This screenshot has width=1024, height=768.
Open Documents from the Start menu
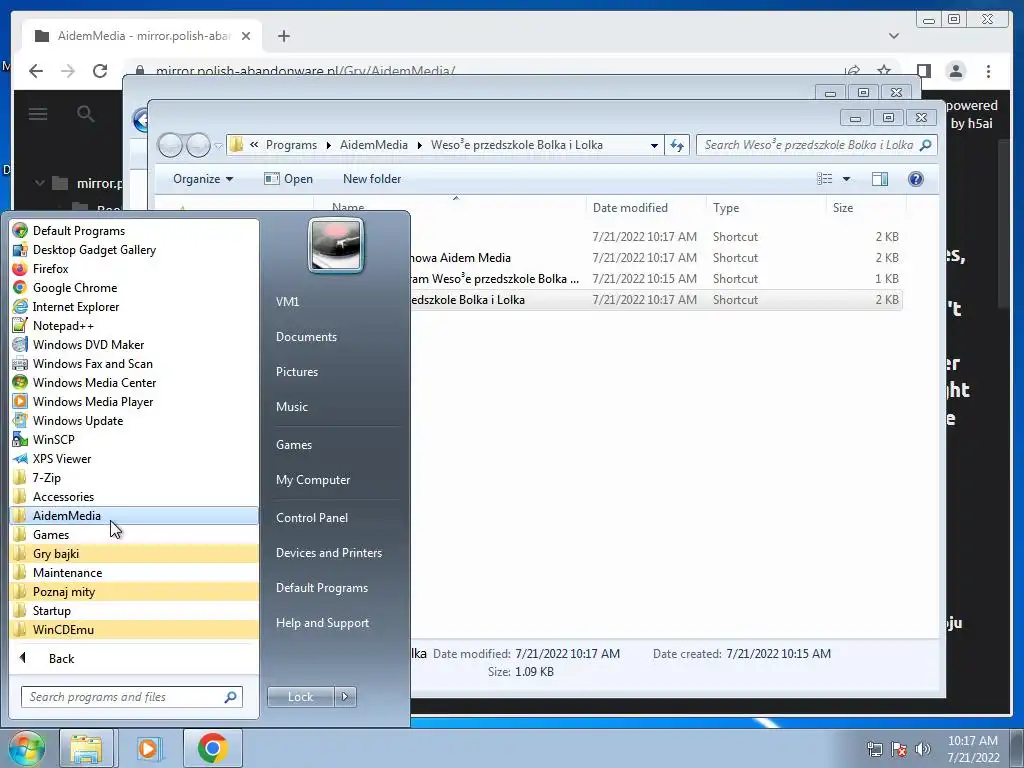coord(306,337)
